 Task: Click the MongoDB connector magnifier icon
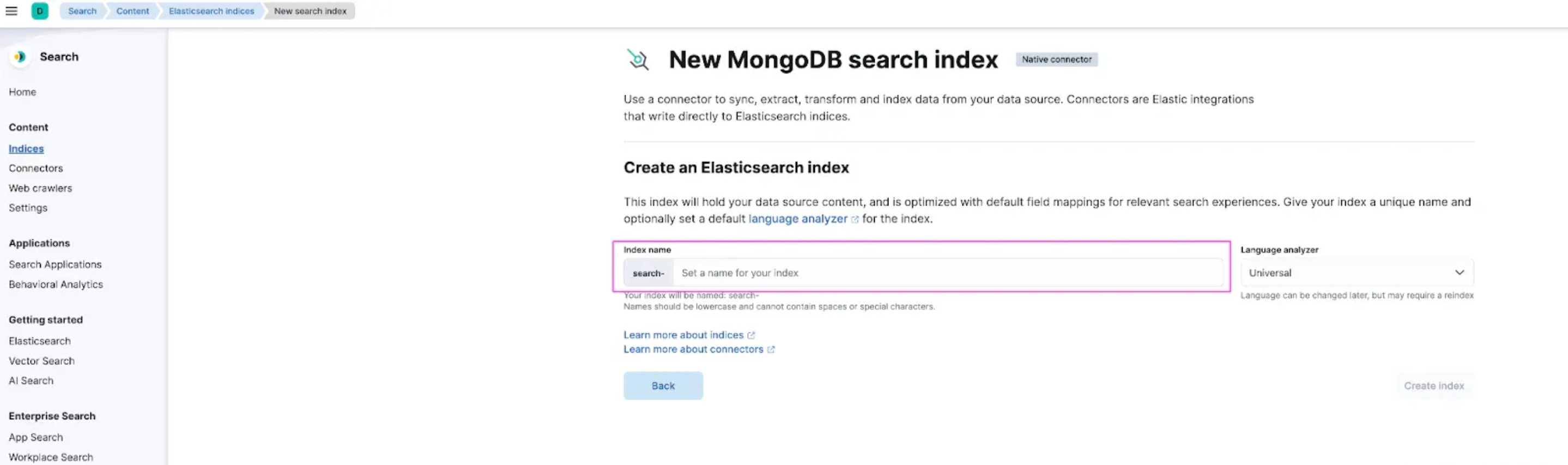(x=637, y=59)
